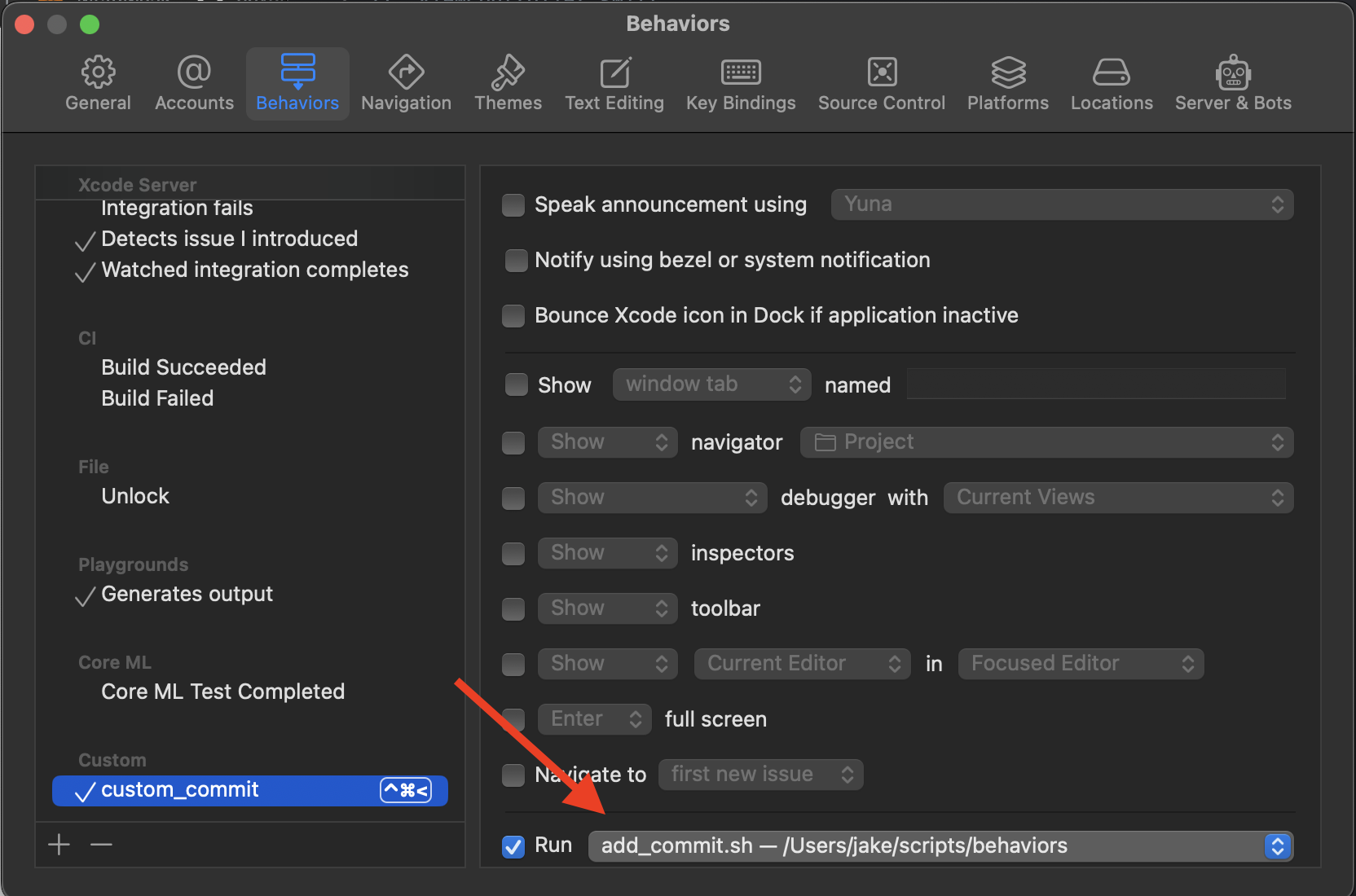Enable the inspectors row checkbox
Viewport: 1356px width, 896px height.
pyautogui.click(x=513, y=554)
